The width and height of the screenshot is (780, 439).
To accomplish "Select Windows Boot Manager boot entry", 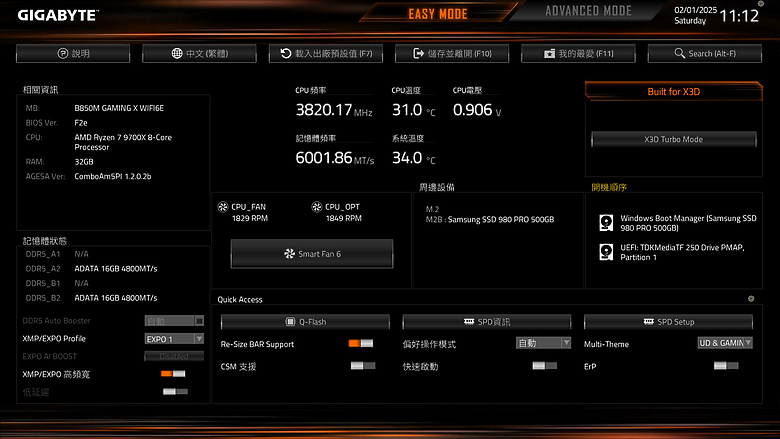I will click(x=678, y=223).
